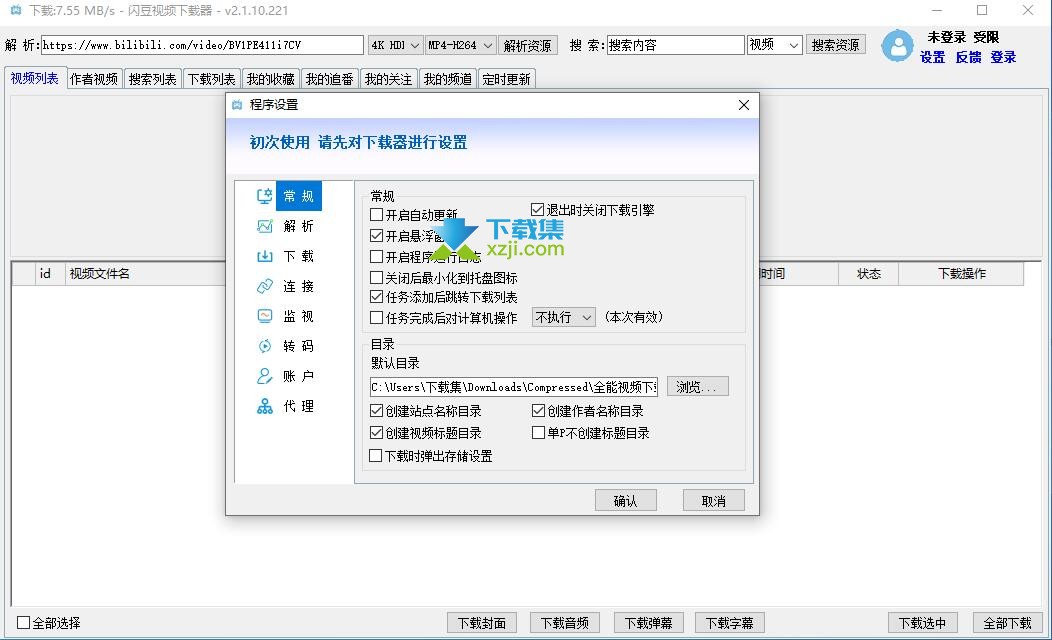Image resolution: width=1052 pixels, height=640 pixels.
Task: Switch to the 下载列表 tab
Action: tap(211, 79)
